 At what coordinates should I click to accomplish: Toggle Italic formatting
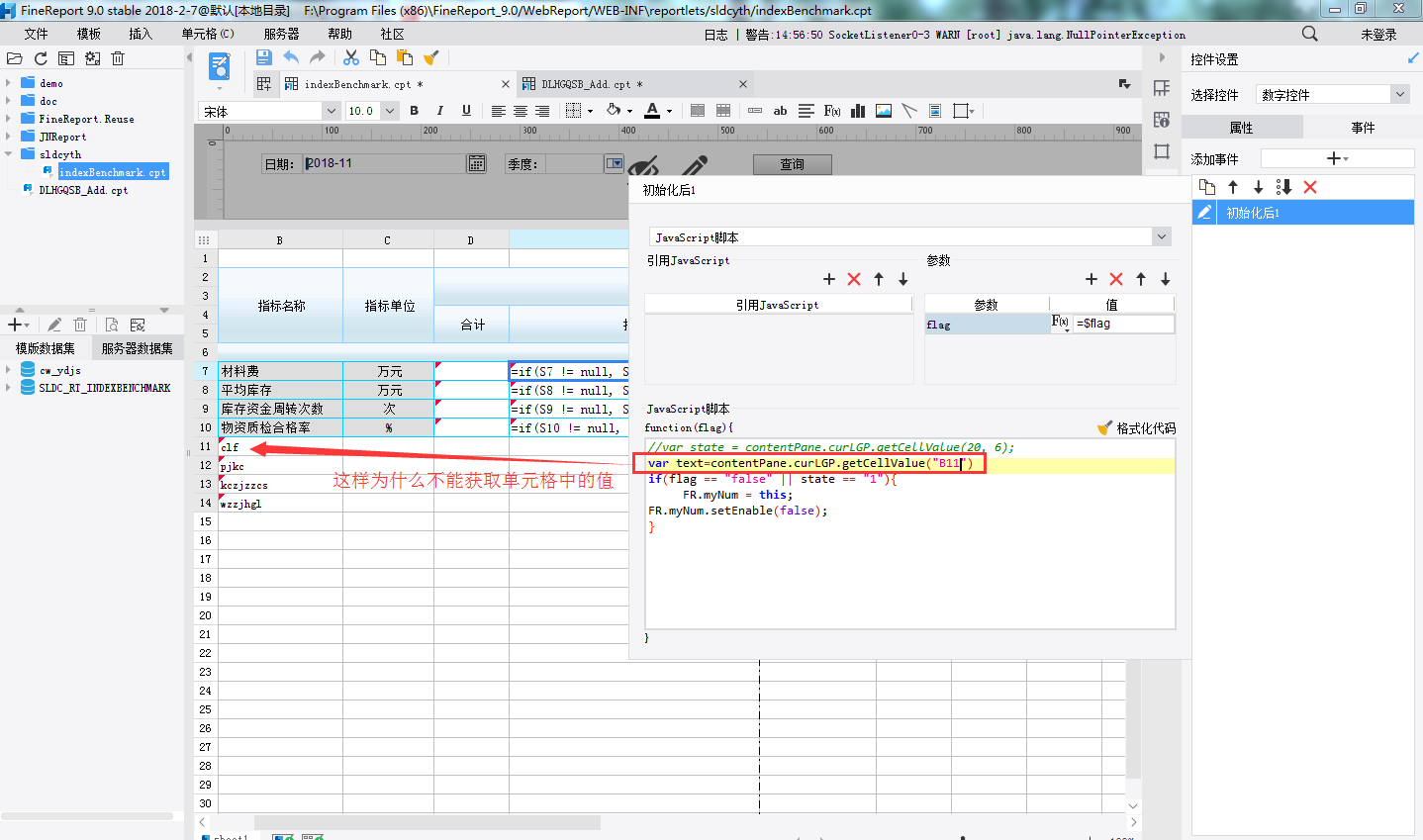coord(439,111)
